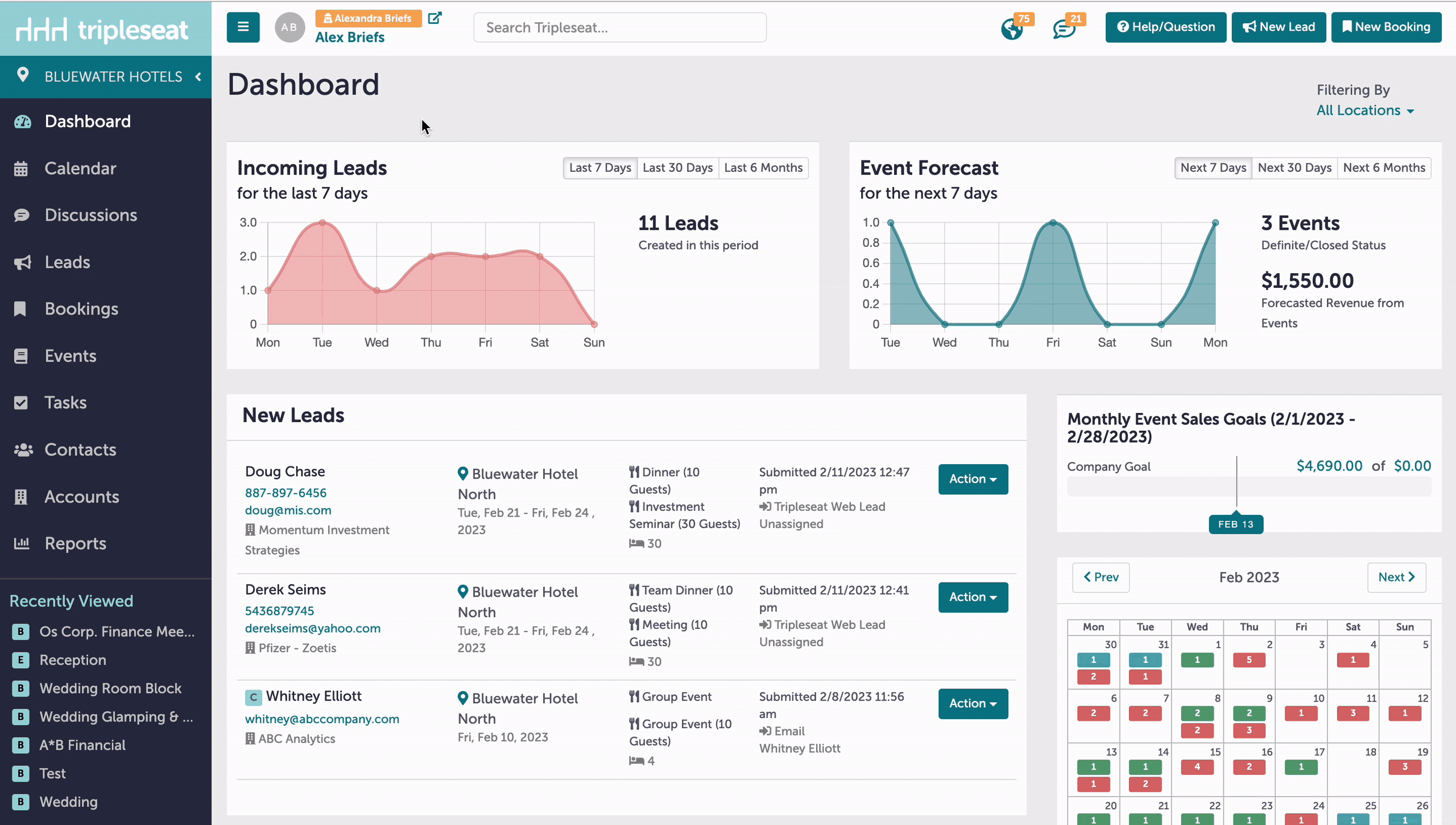This screenshot has height=825, width=1456.
Task: Click the B icon beside Wedding Room Block
Action: (21, 688)
